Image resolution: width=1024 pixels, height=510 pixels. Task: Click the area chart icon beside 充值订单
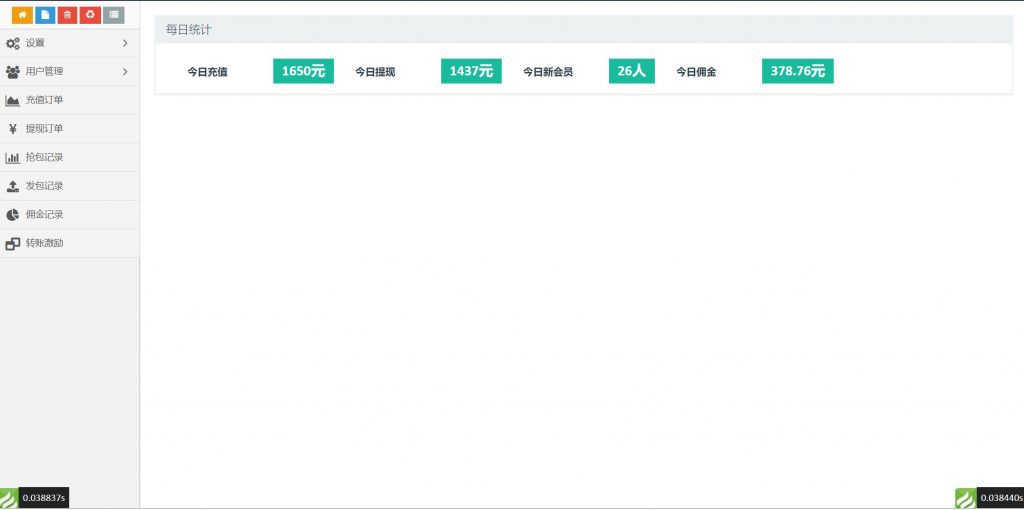pos(12,101)
